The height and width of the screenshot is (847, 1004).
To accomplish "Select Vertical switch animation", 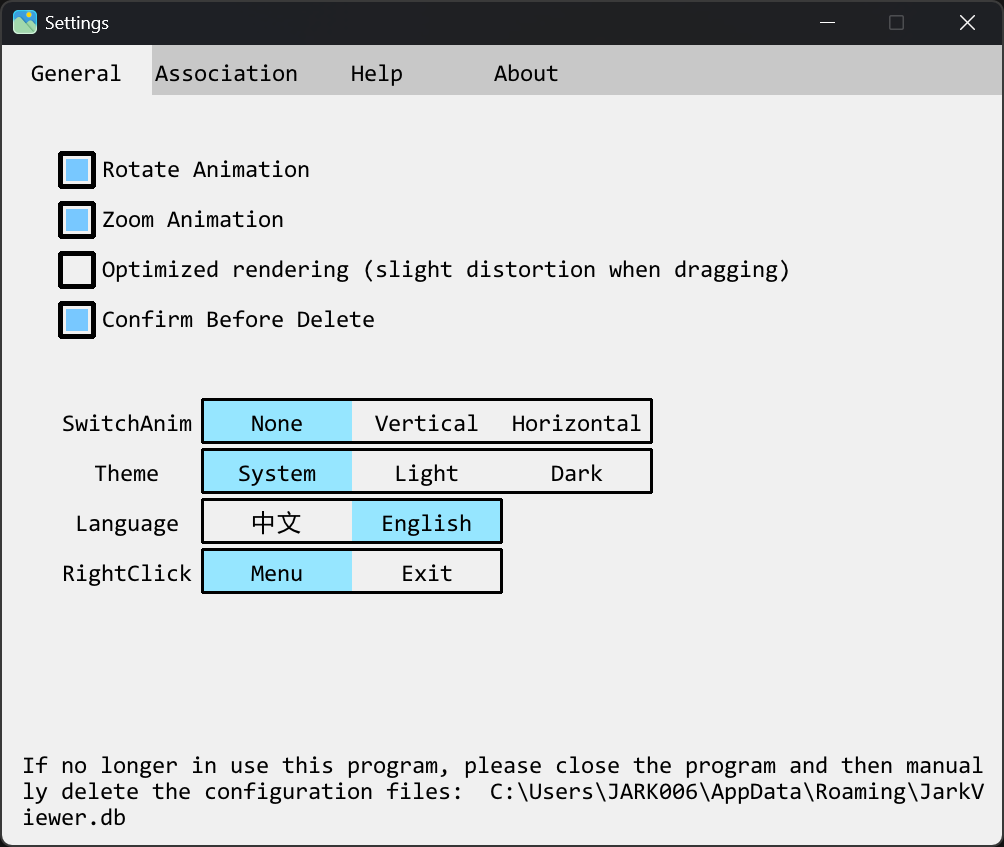I will pyautogui.click(x=426, y=422).
